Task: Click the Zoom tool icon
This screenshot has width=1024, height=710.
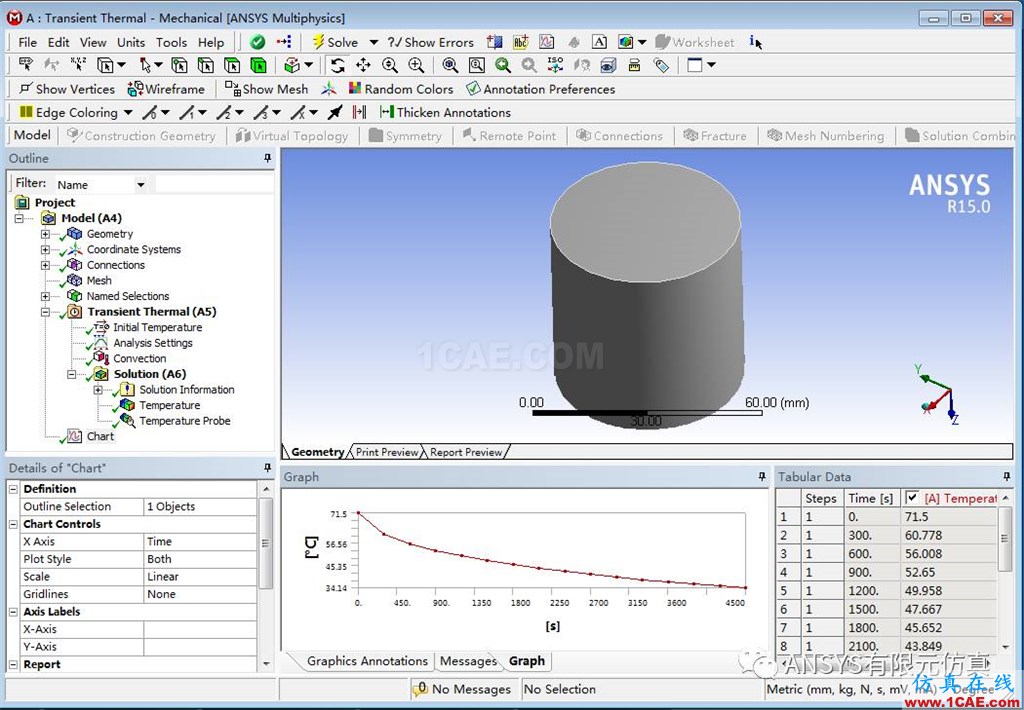Action: pyautogui.click(x=390, y=65)
